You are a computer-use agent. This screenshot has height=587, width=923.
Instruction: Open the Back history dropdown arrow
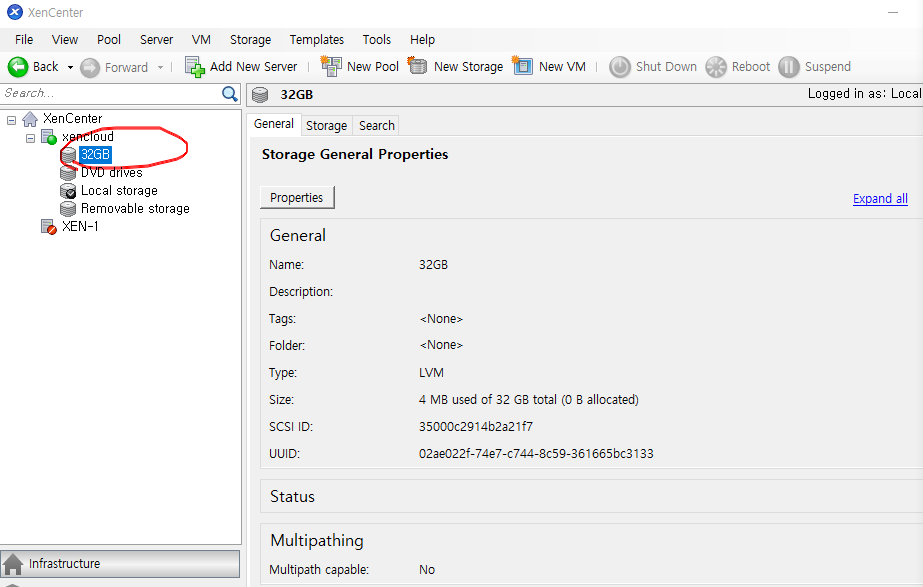70,68
